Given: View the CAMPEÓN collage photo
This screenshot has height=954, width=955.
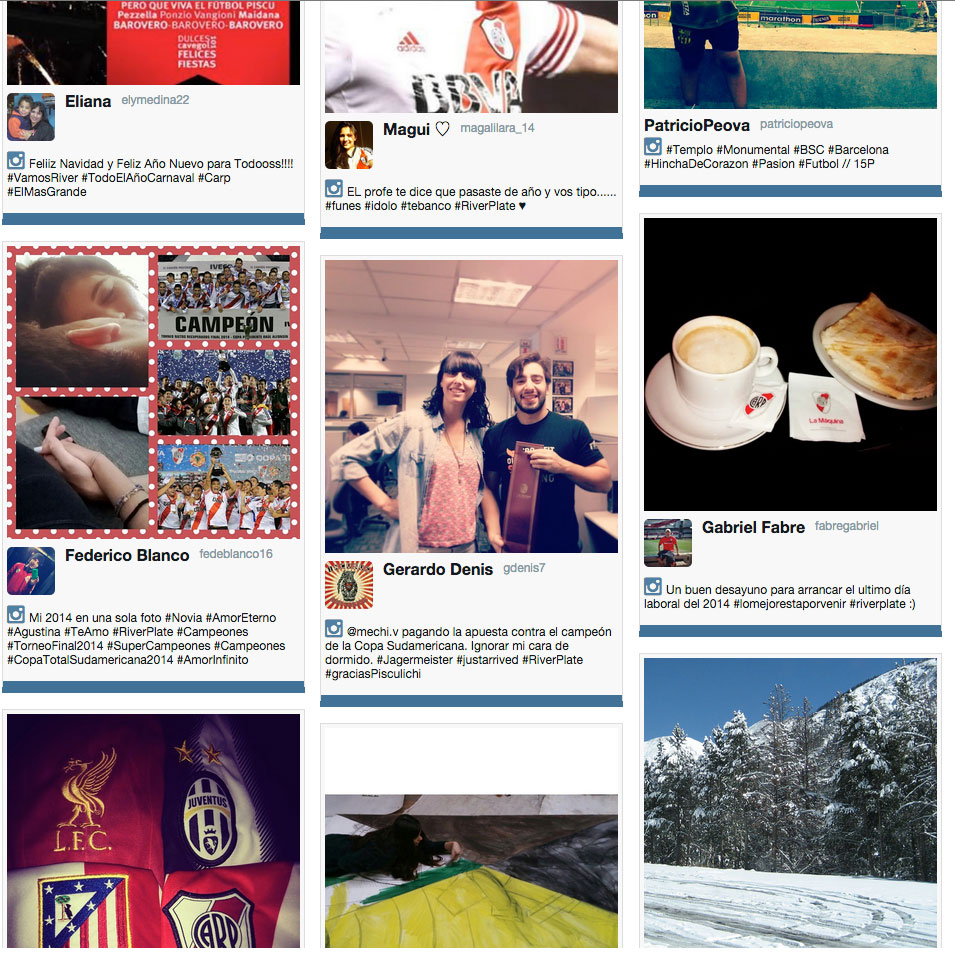Looking at the screenshot, I should coord(153,392).
